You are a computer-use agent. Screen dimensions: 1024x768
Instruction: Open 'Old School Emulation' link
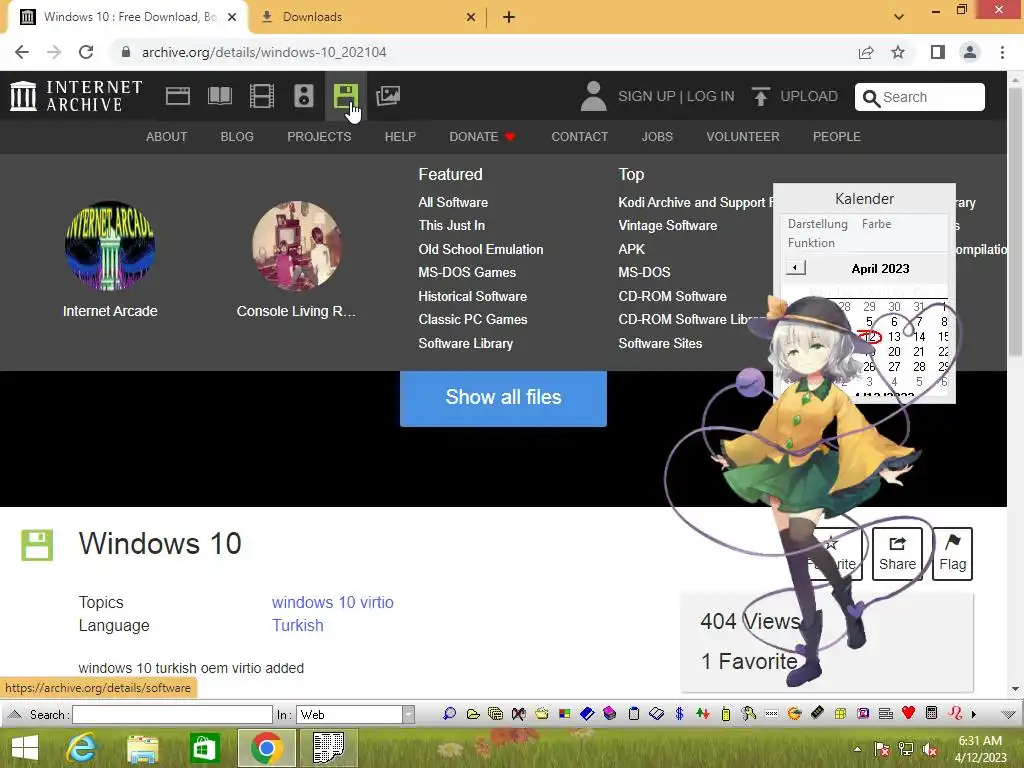(x=481, y=249)
